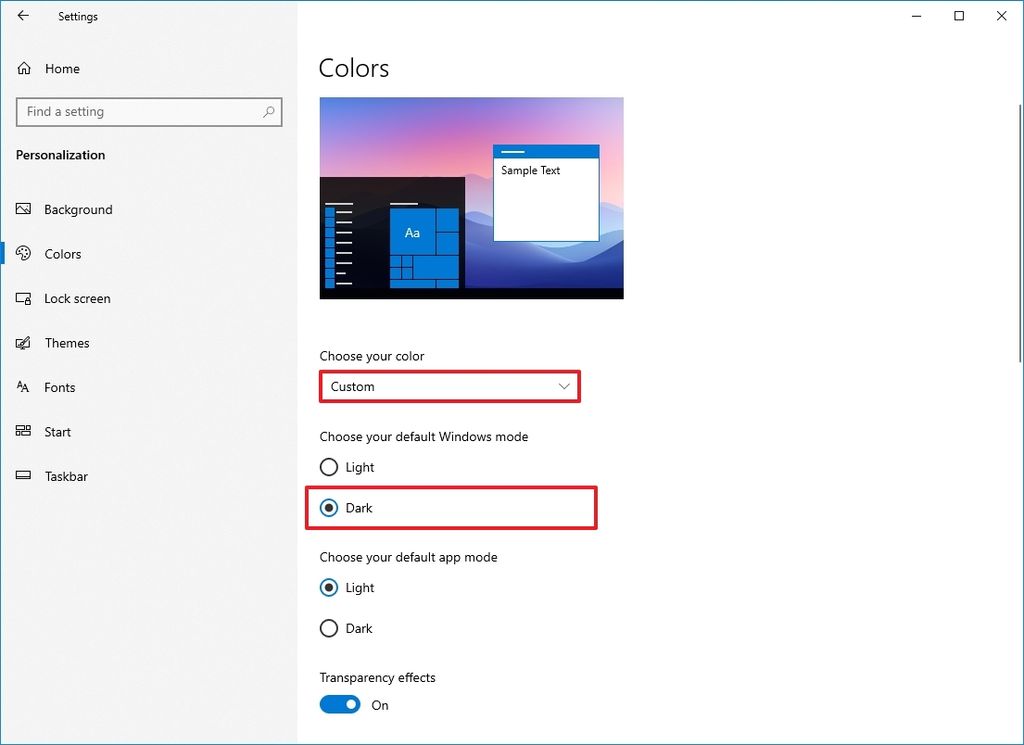
Task: Click the search dropdown magnifier in Find a setting
Action: 268,111
